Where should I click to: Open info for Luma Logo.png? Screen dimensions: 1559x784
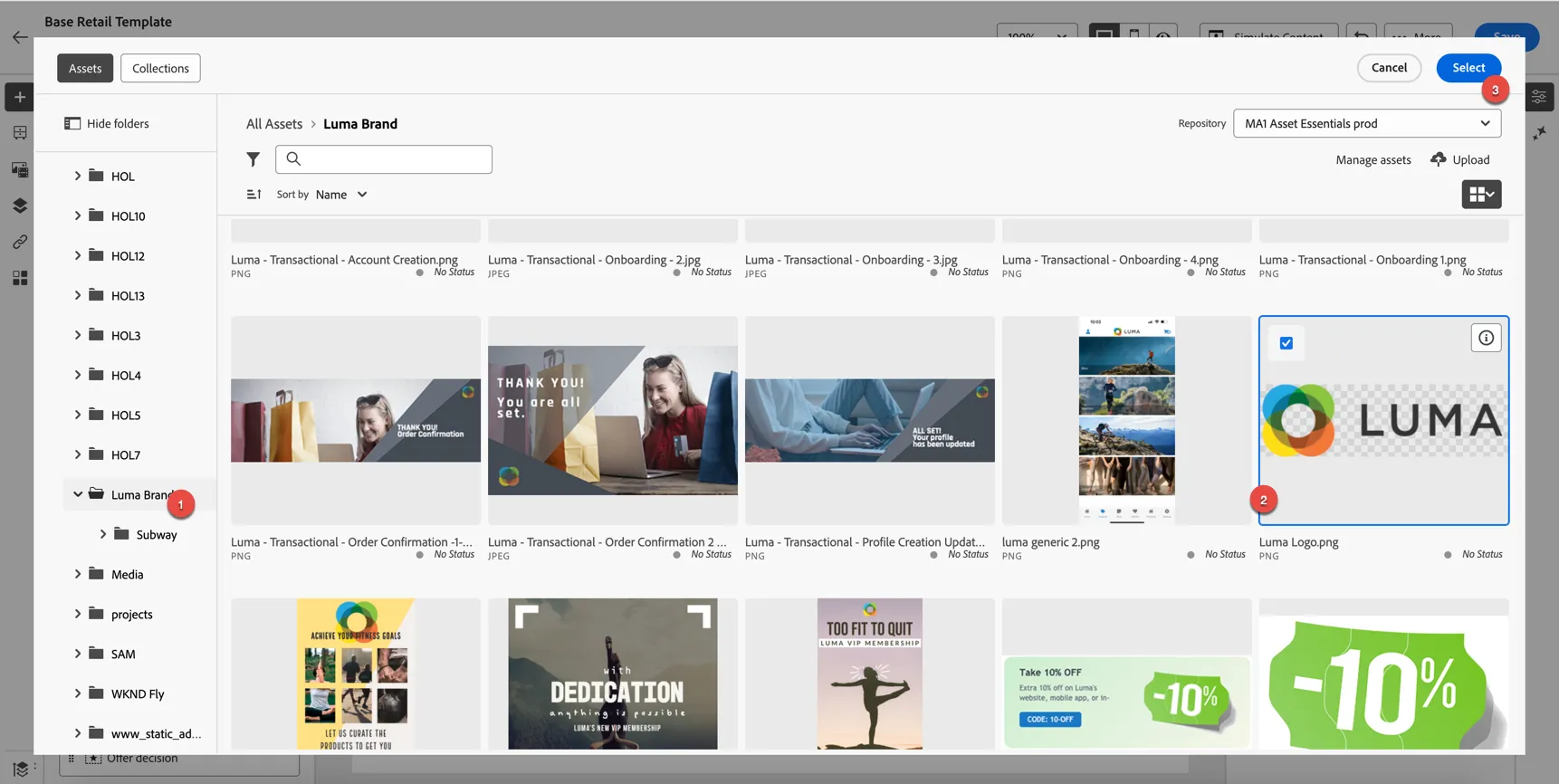coord(1486,338)
